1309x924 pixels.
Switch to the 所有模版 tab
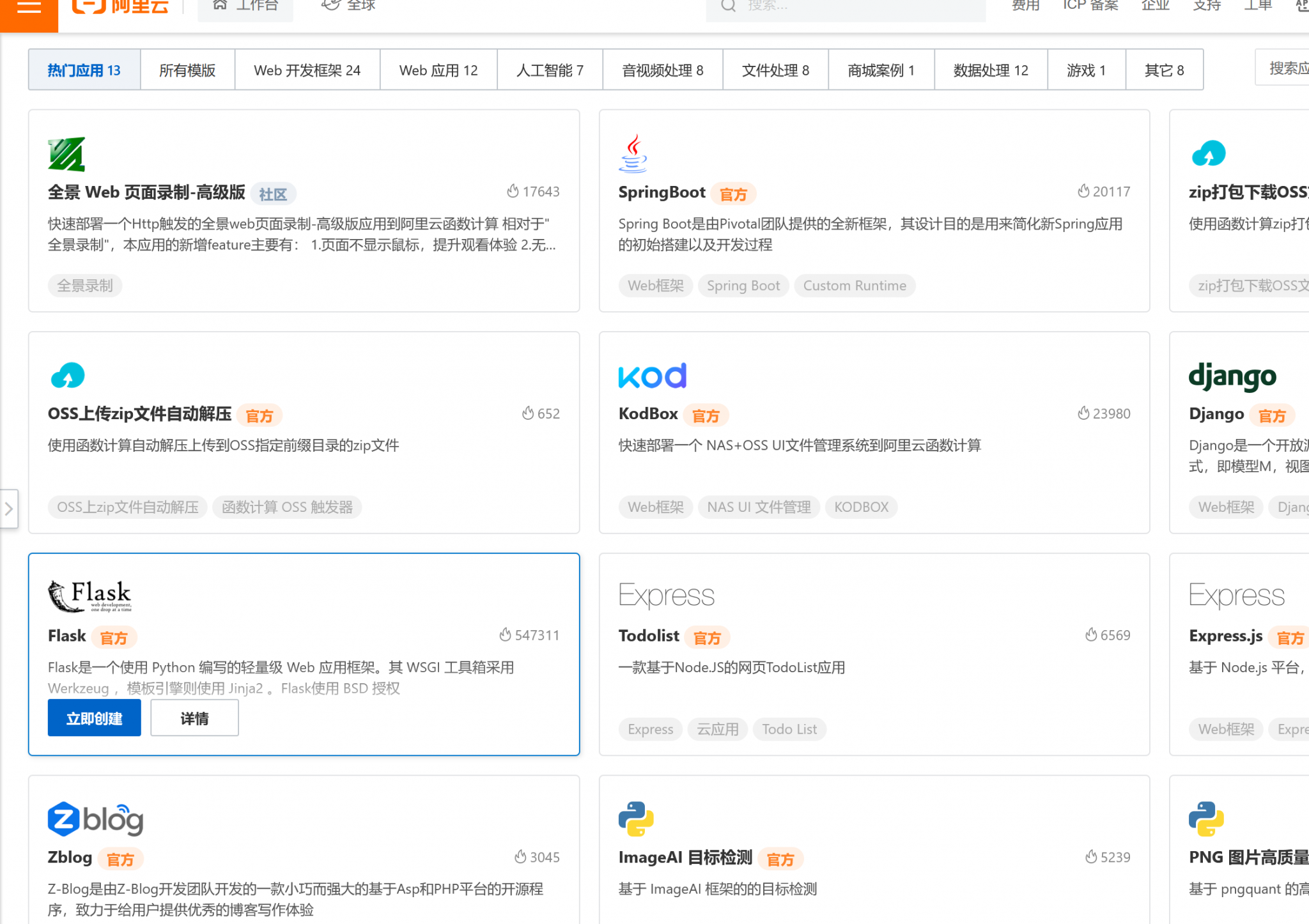[x=187, y=70]
